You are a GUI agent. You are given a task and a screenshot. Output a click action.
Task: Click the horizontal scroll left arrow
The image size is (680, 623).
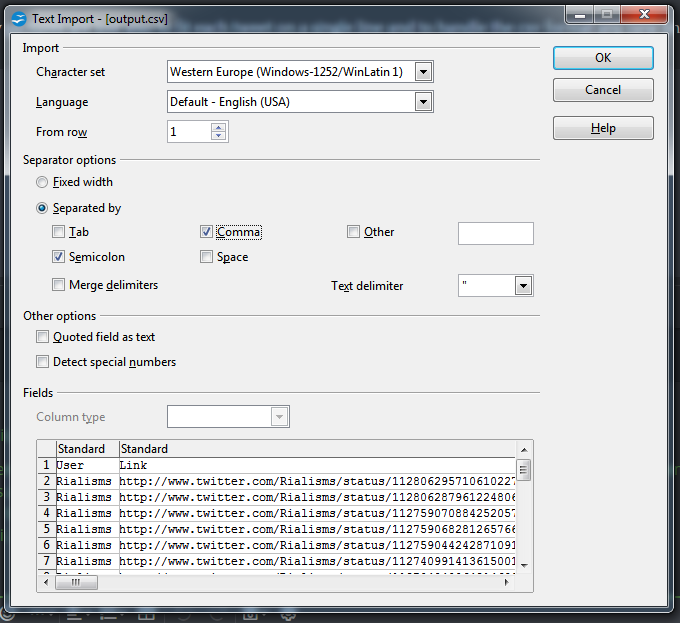tap(46, 582)
